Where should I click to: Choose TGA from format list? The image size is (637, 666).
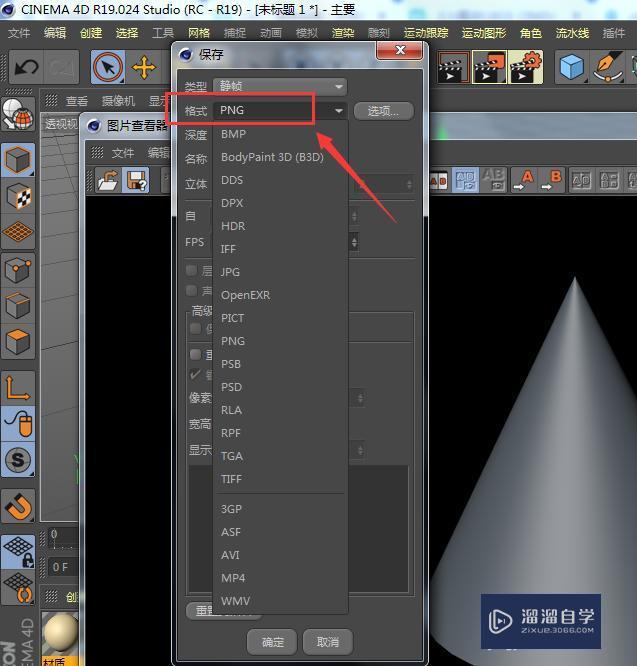232,456
